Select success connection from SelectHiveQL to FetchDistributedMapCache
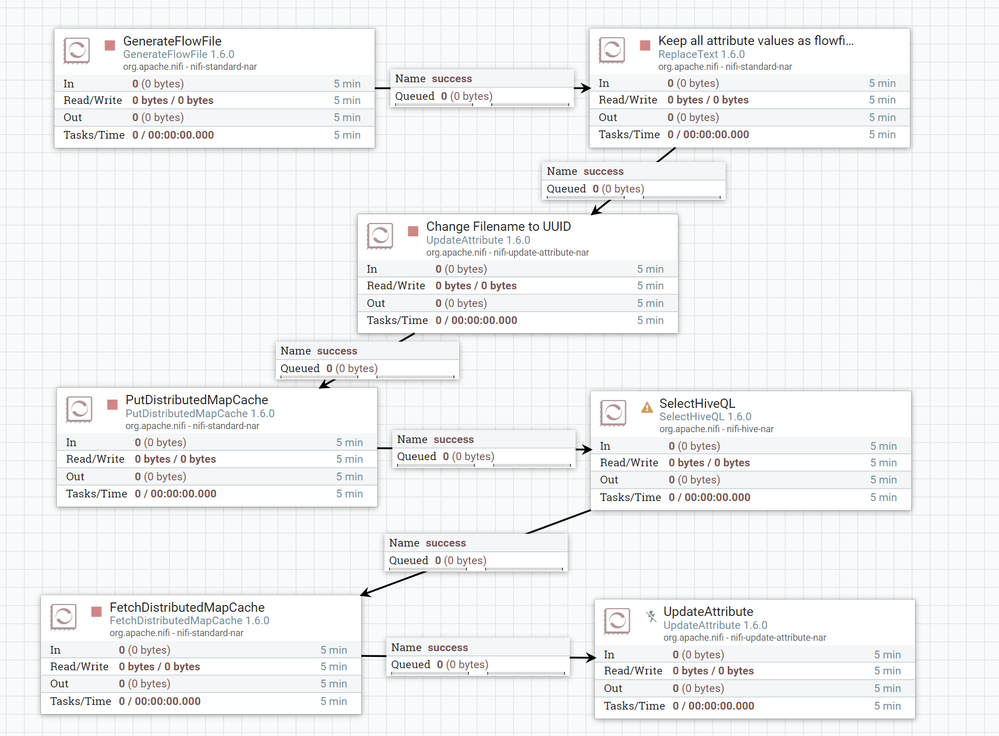 pos(476,552)
